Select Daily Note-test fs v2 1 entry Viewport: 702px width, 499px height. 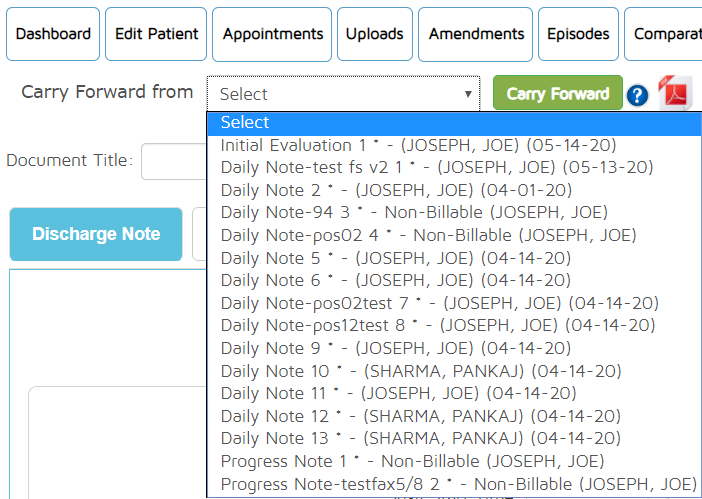(437, 167)
